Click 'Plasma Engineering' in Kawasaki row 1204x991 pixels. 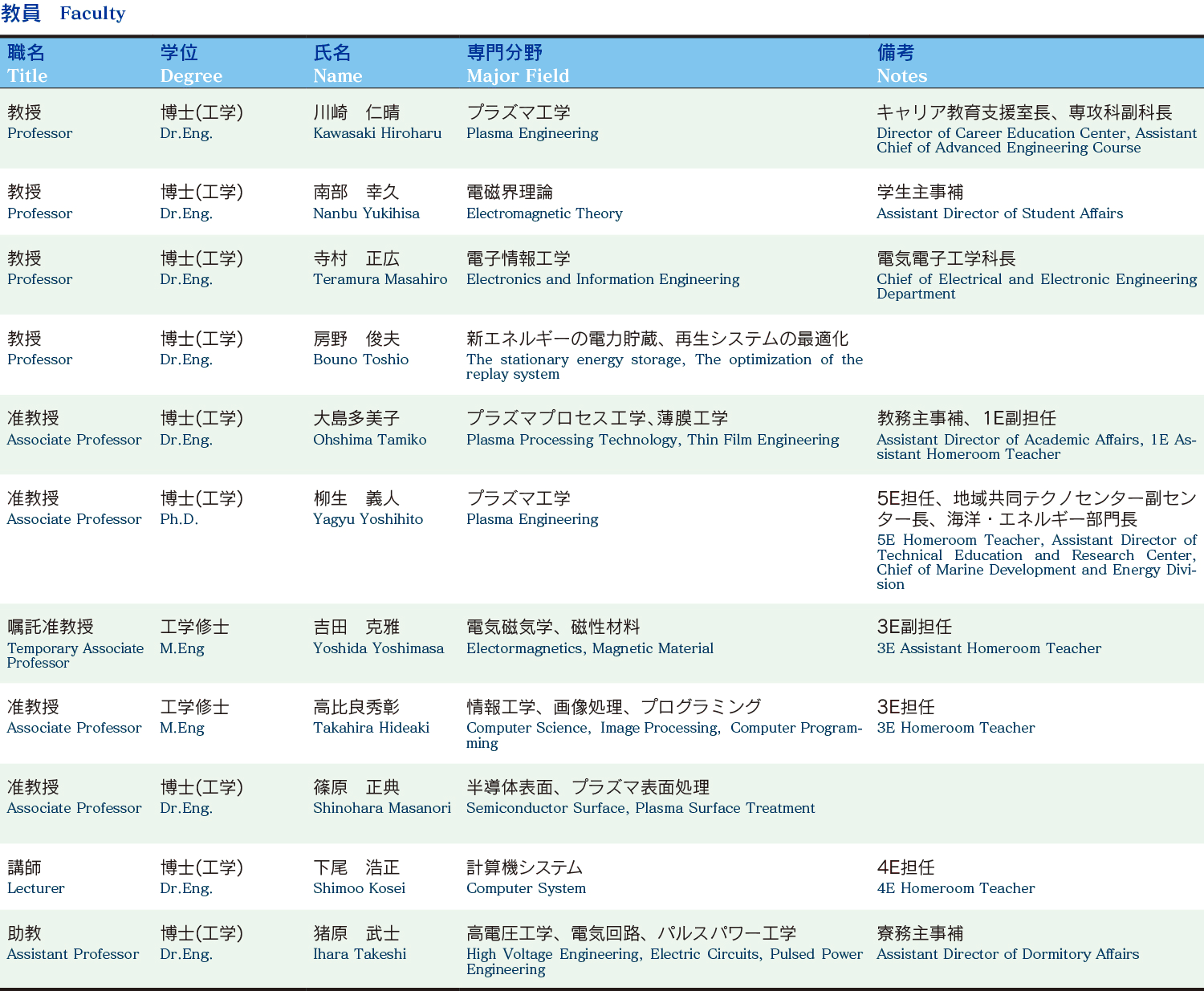click(532, 133)
